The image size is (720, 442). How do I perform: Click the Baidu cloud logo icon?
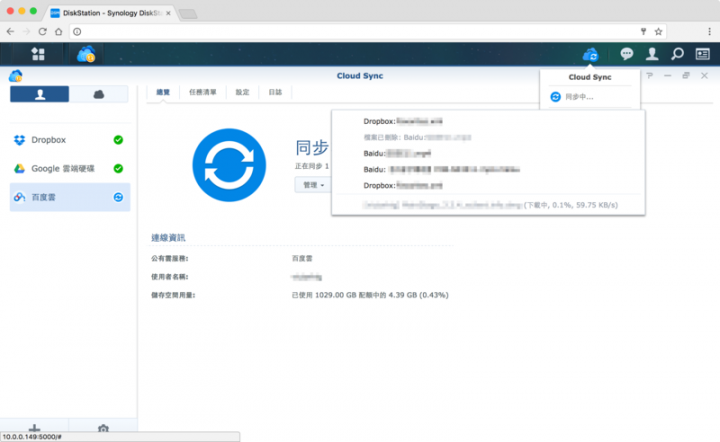click(19, 197)
